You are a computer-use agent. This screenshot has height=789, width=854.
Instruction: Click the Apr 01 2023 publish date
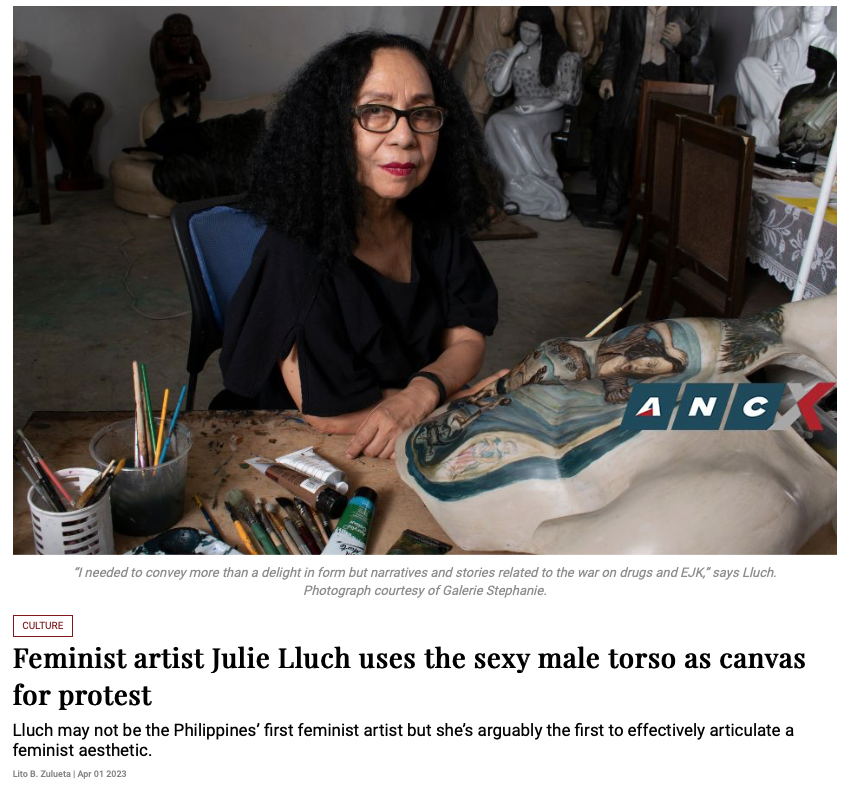click(x=102, y=774)
